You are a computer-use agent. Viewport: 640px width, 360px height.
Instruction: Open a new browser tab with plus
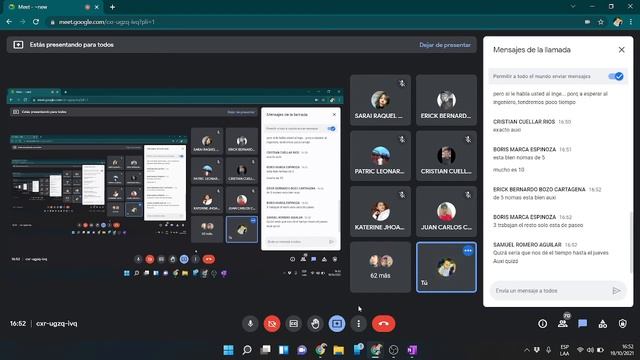[x=112, y=7]
